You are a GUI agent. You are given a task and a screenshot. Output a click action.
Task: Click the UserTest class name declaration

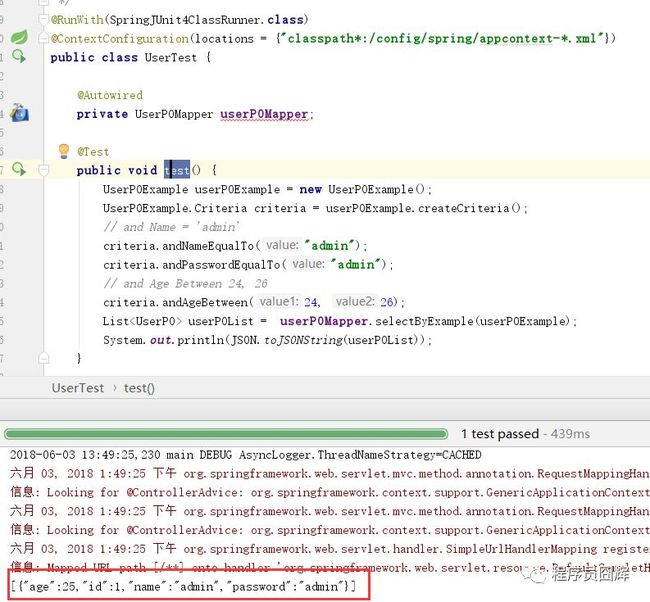[171, 57]
